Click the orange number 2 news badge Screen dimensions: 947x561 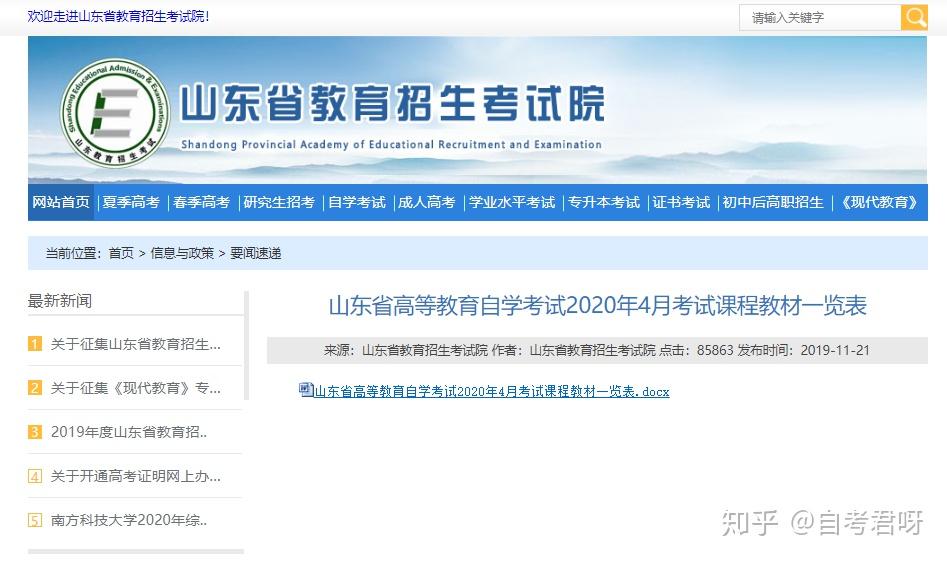[35, 388]
